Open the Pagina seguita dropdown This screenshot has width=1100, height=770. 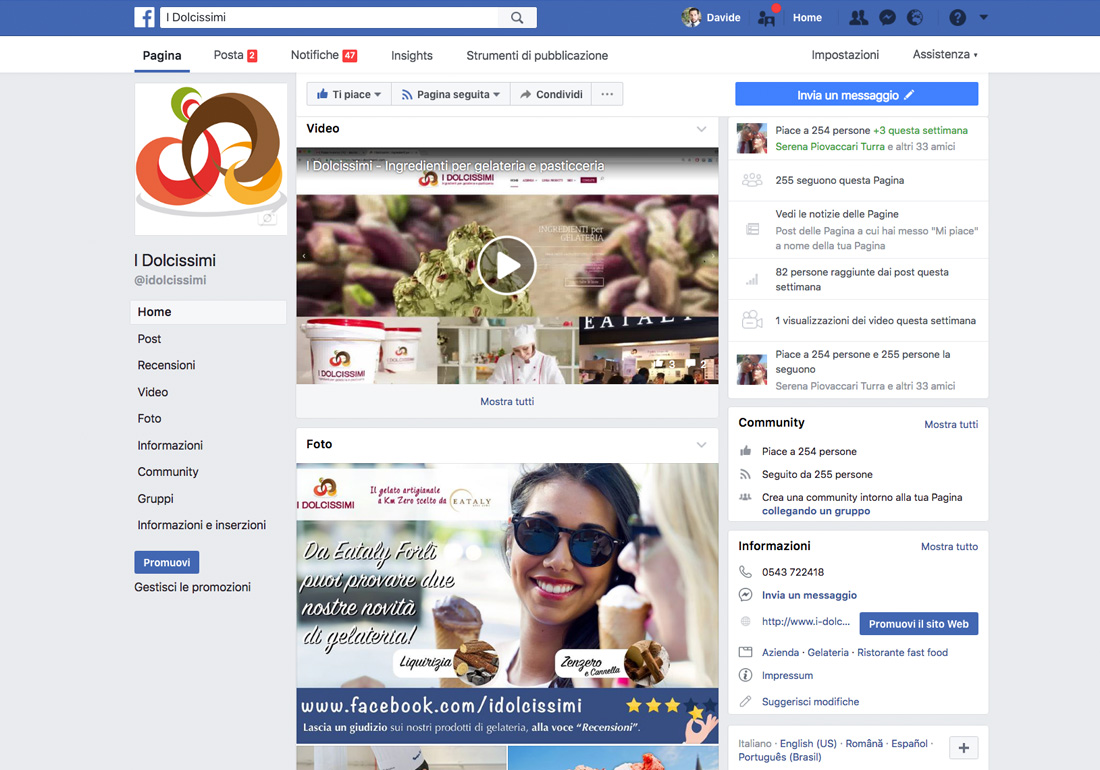450,94
